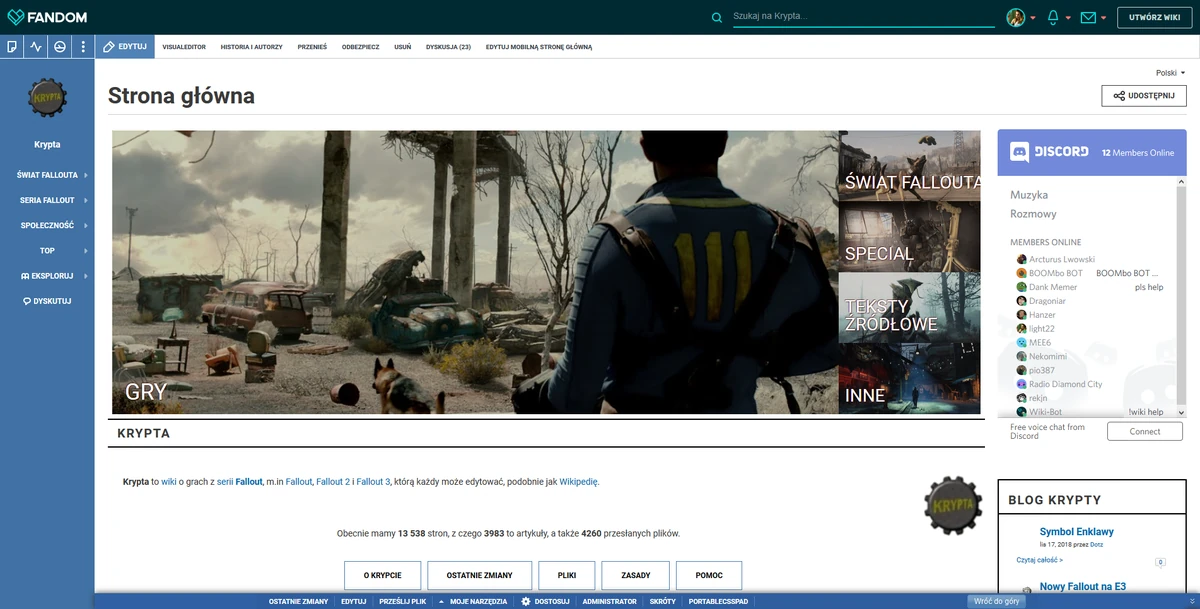Screen dimensions: 1200x609
Task: Expand Moje Narzędzia in bottom toolbar
Action: pyautogui.click(x=473, y=601)
